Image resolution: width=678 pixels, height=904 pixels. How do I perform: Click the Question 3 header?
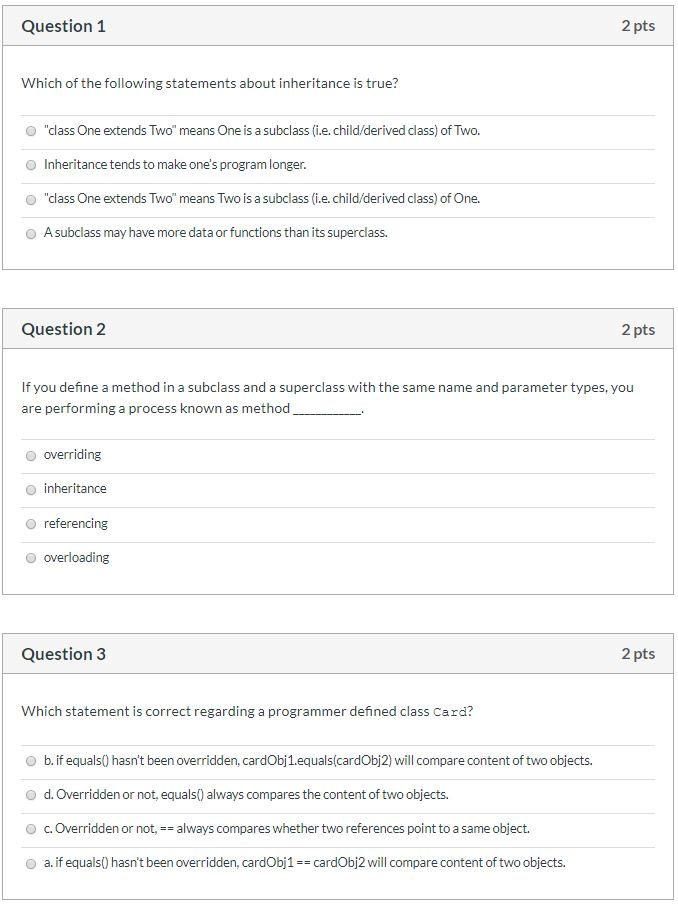63,653
